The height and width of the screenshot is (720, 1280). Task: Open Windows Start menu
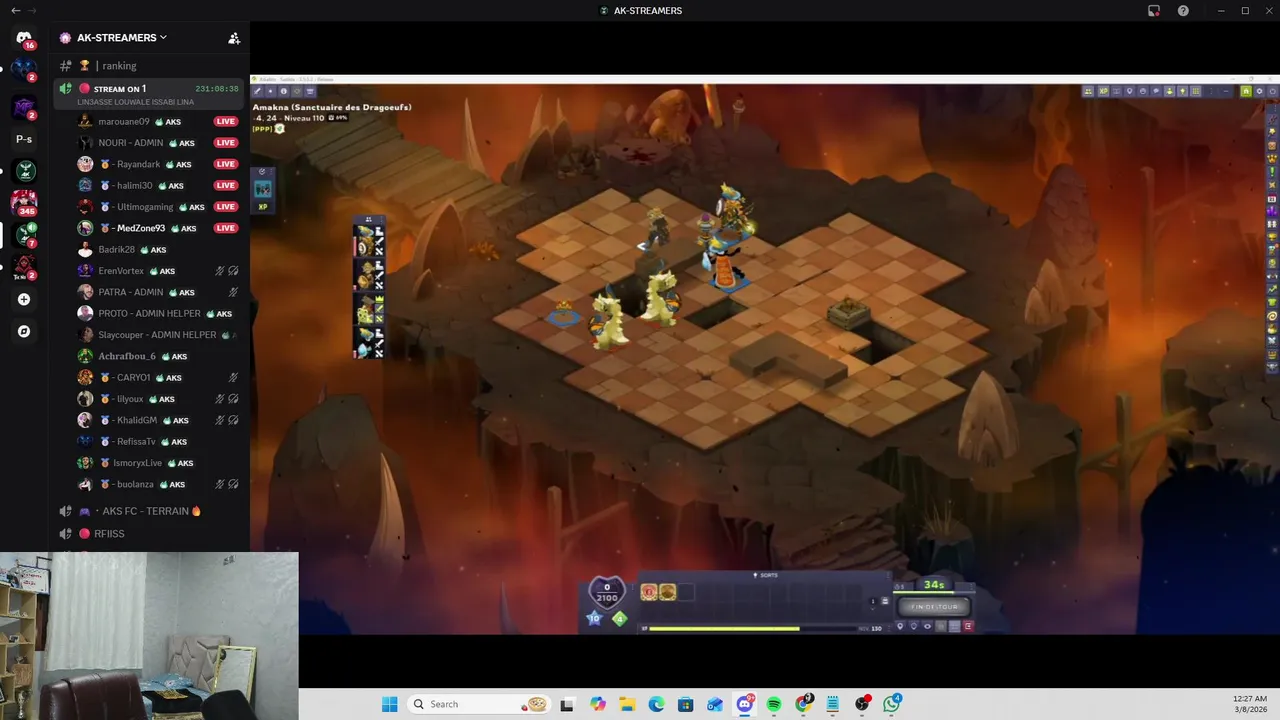(389, 704)
